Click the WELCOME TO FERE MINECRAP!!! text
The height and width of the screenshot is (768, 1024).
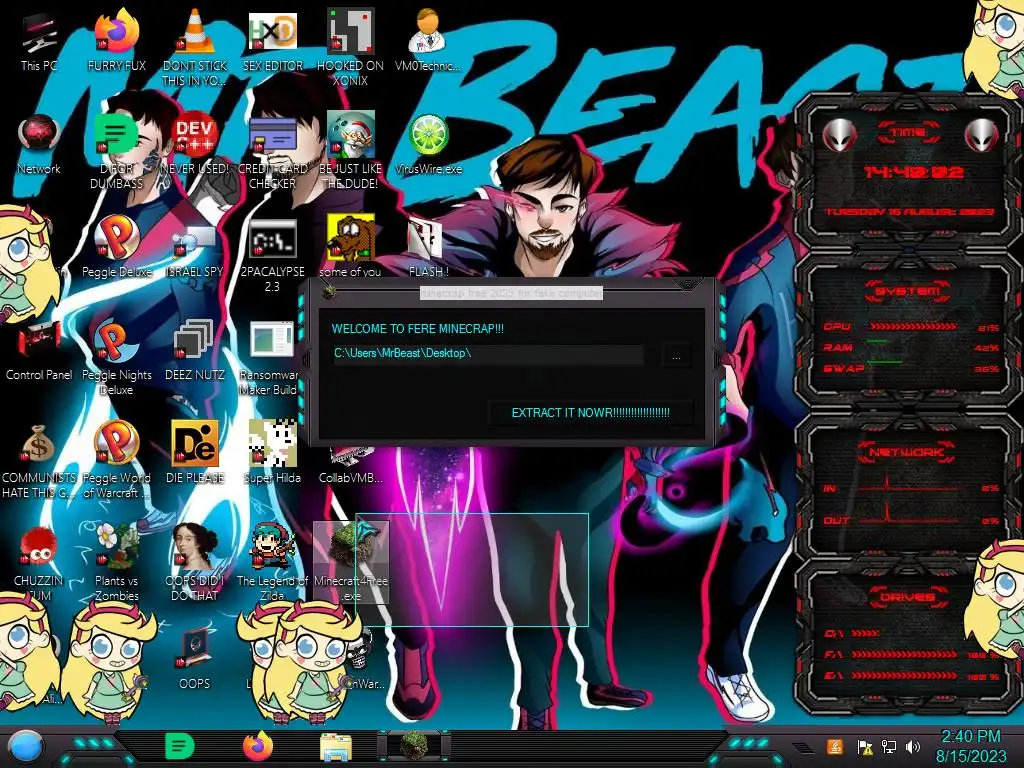[418, 328]
